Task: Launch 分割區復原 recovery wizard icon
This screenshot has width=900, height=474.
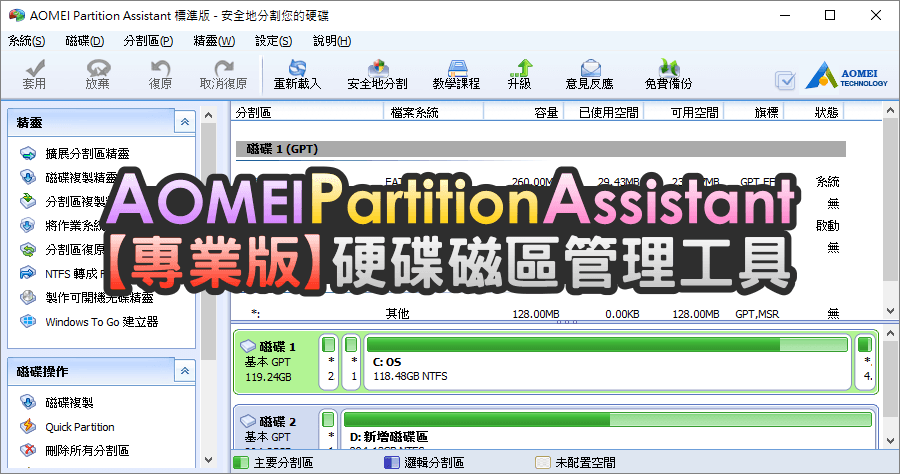Action: [28, 249]
